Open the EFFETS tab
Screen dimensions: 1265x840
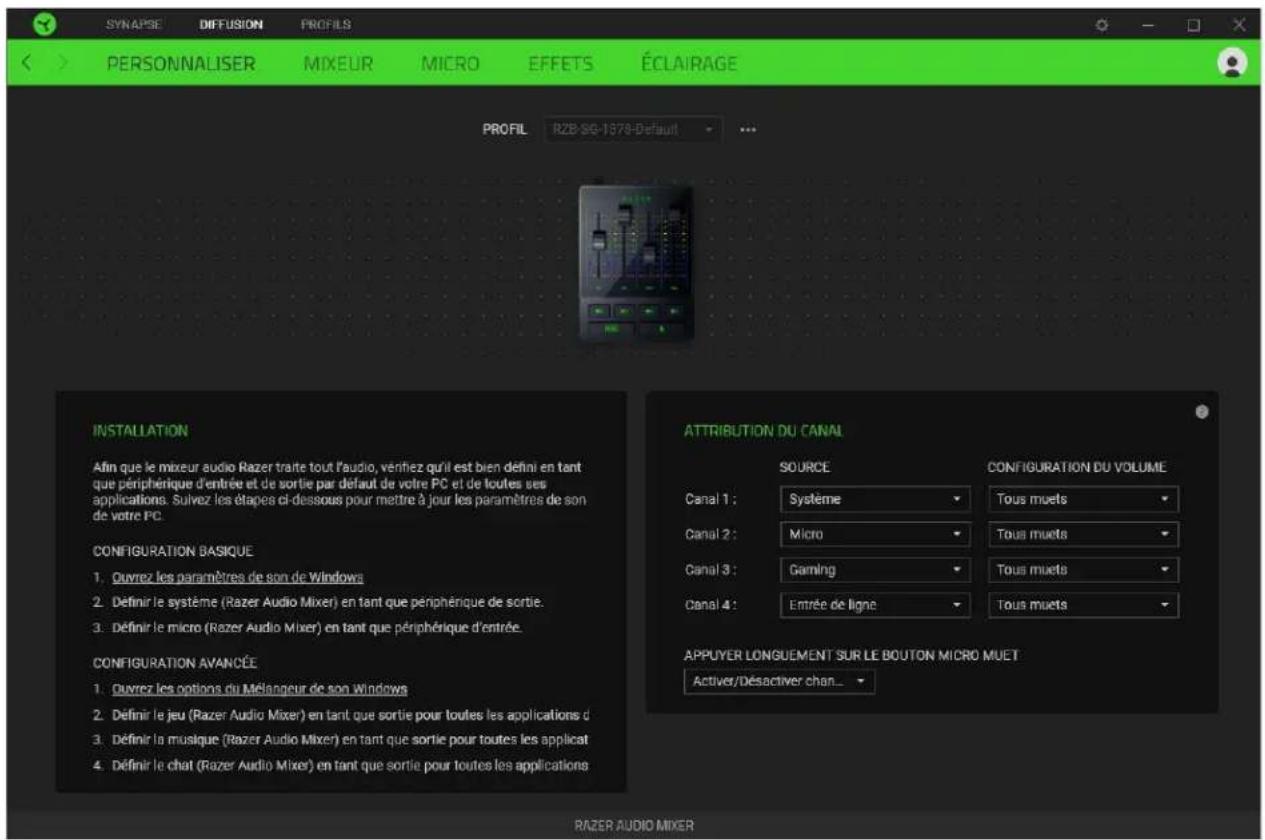561,64
